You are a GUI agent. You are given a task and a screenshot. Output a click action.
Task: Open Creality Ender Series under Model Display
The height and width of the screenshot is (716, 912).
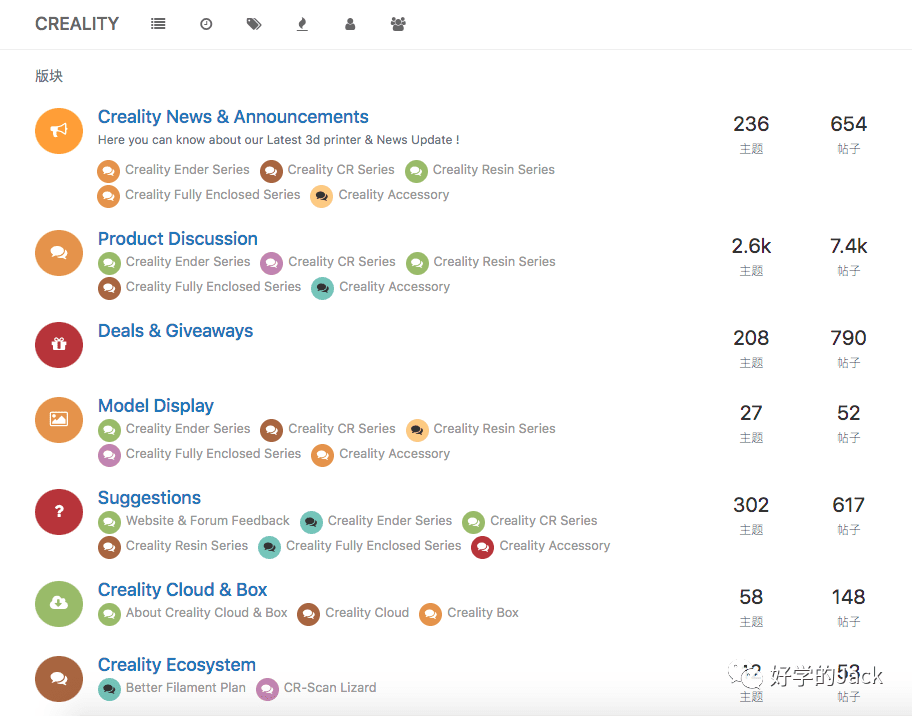pyautogui.click(x=188, y=429)
